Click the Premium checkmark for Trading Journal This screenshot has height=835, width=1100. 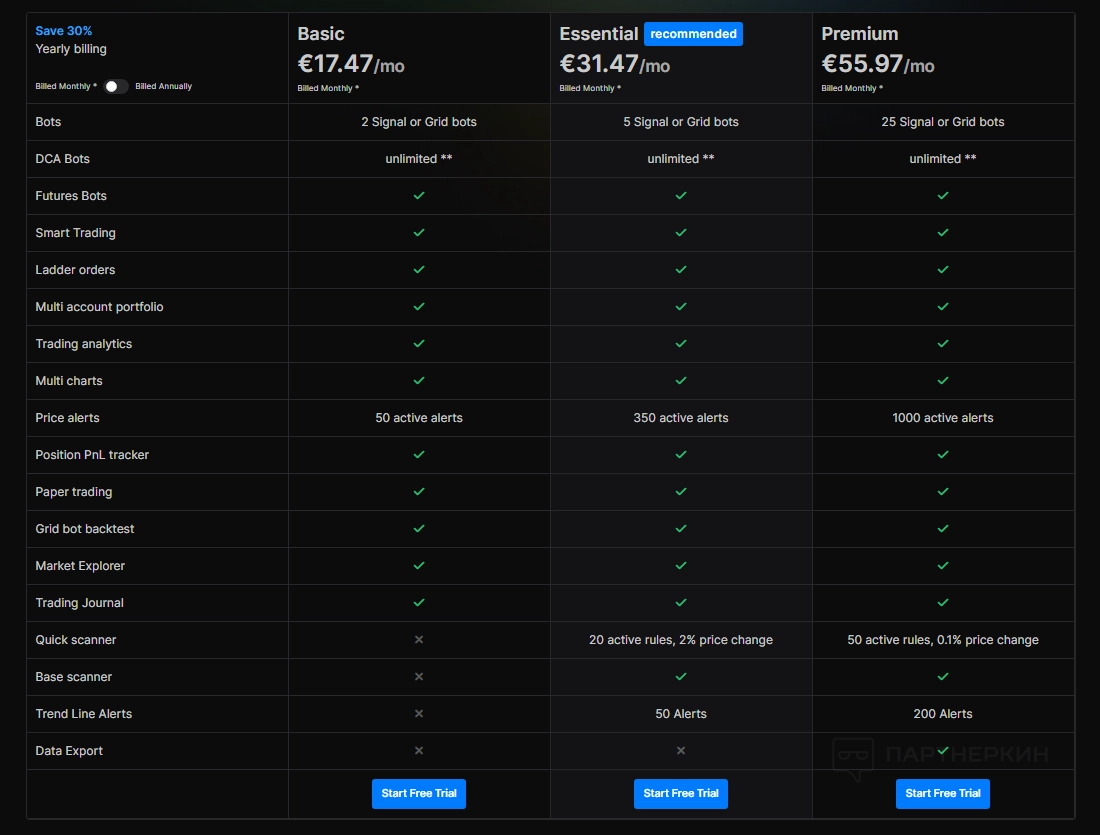pyautogui.click(x=943, y=603)
